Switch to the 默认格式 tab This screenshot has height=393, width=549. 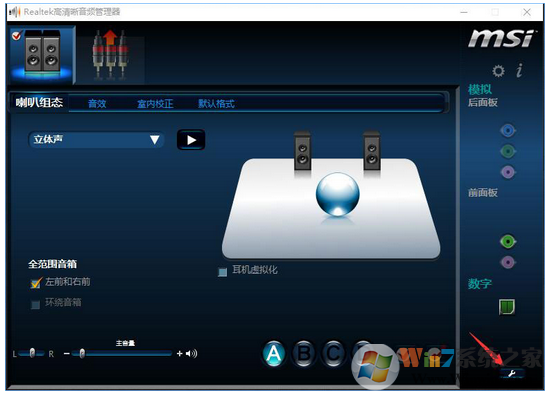point(216,104)
